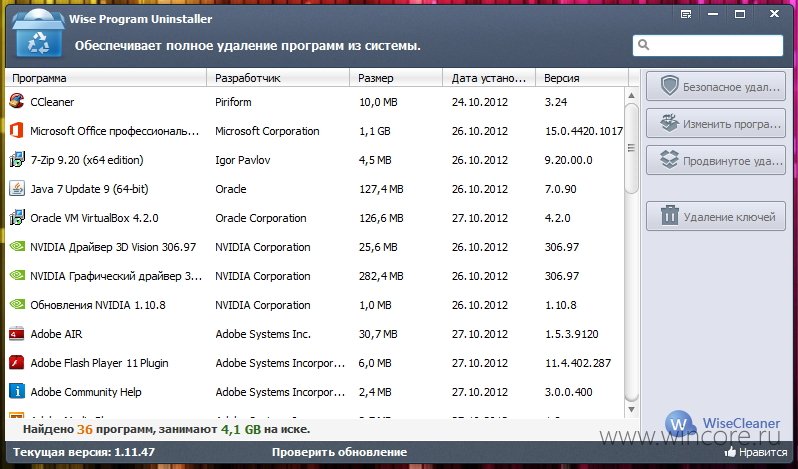This screenshot has height=469, width=798.
Task: Click the Wise Program Uninstaller logo icon
Action: [38, 35]
